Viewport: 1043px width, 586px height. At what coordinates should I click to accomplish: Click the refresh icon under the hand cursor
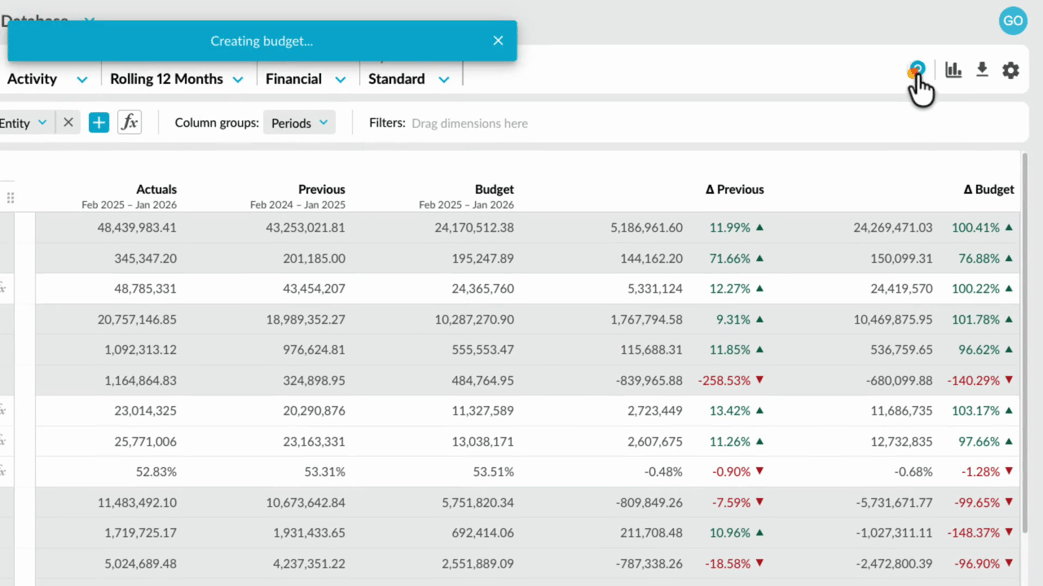[x=917, y=69]
